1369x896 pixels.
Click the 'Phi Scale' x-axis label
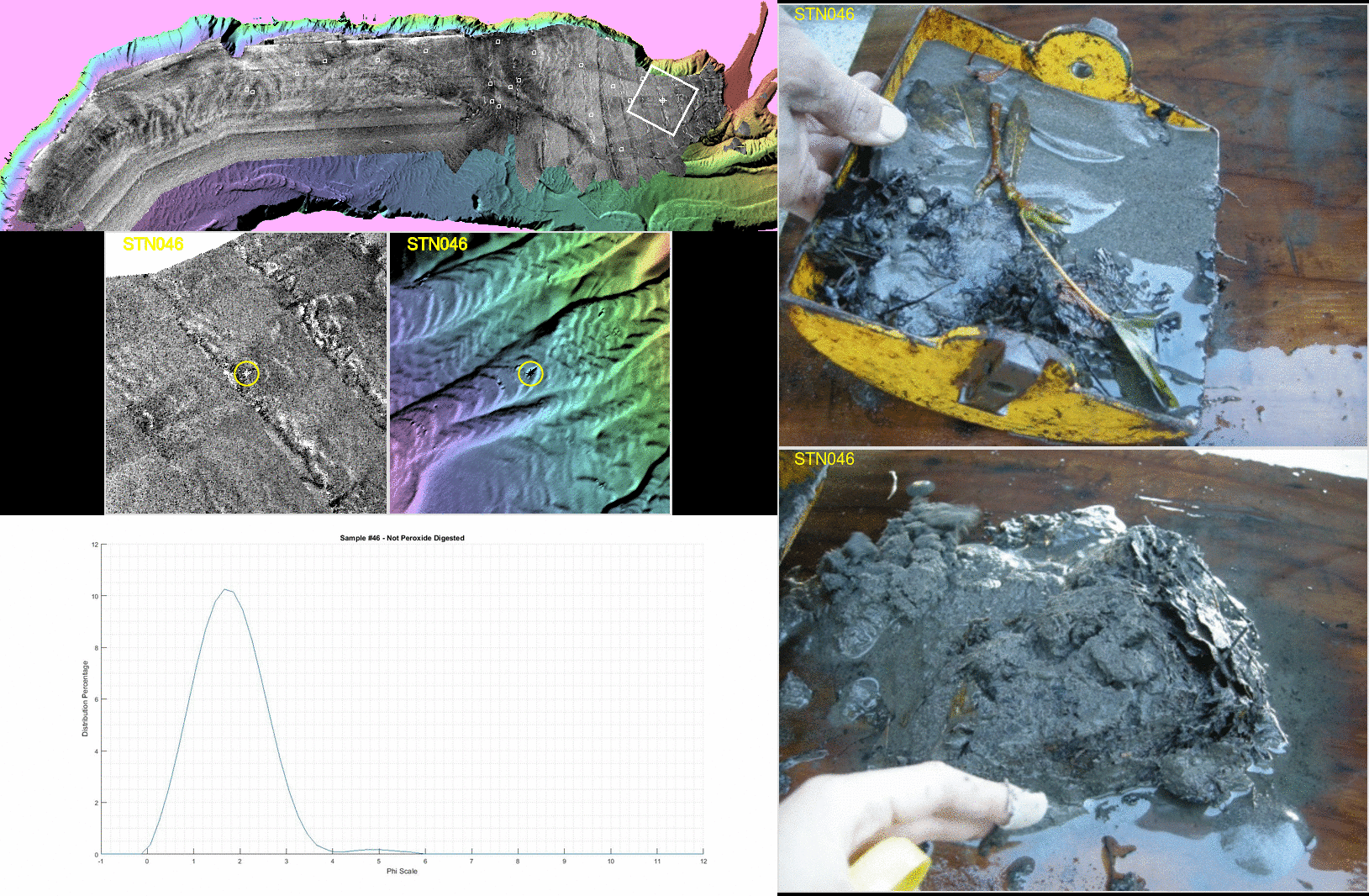[402, 872]
